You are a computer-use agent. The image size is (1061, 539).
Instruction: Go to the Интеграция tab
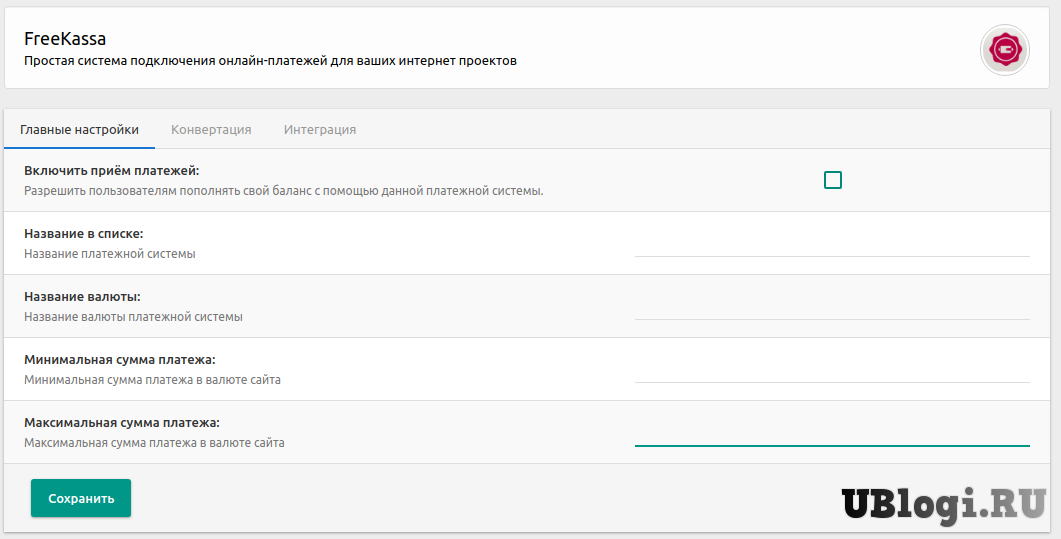tap(319, 129)
